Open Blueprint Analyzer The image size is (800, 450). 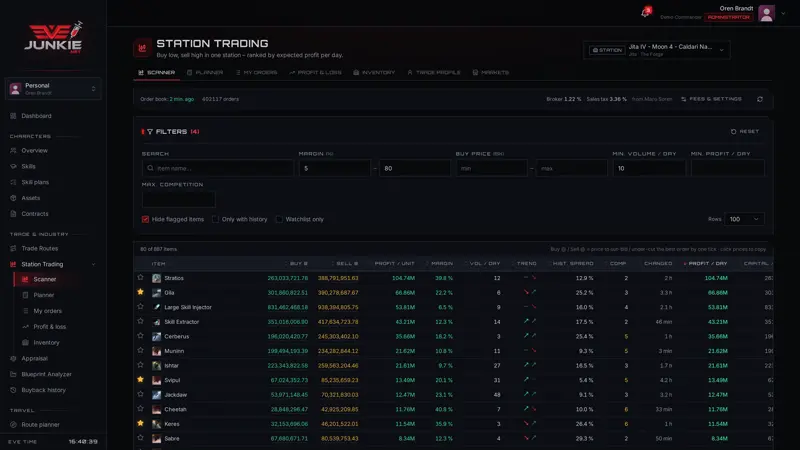point(46,374)
